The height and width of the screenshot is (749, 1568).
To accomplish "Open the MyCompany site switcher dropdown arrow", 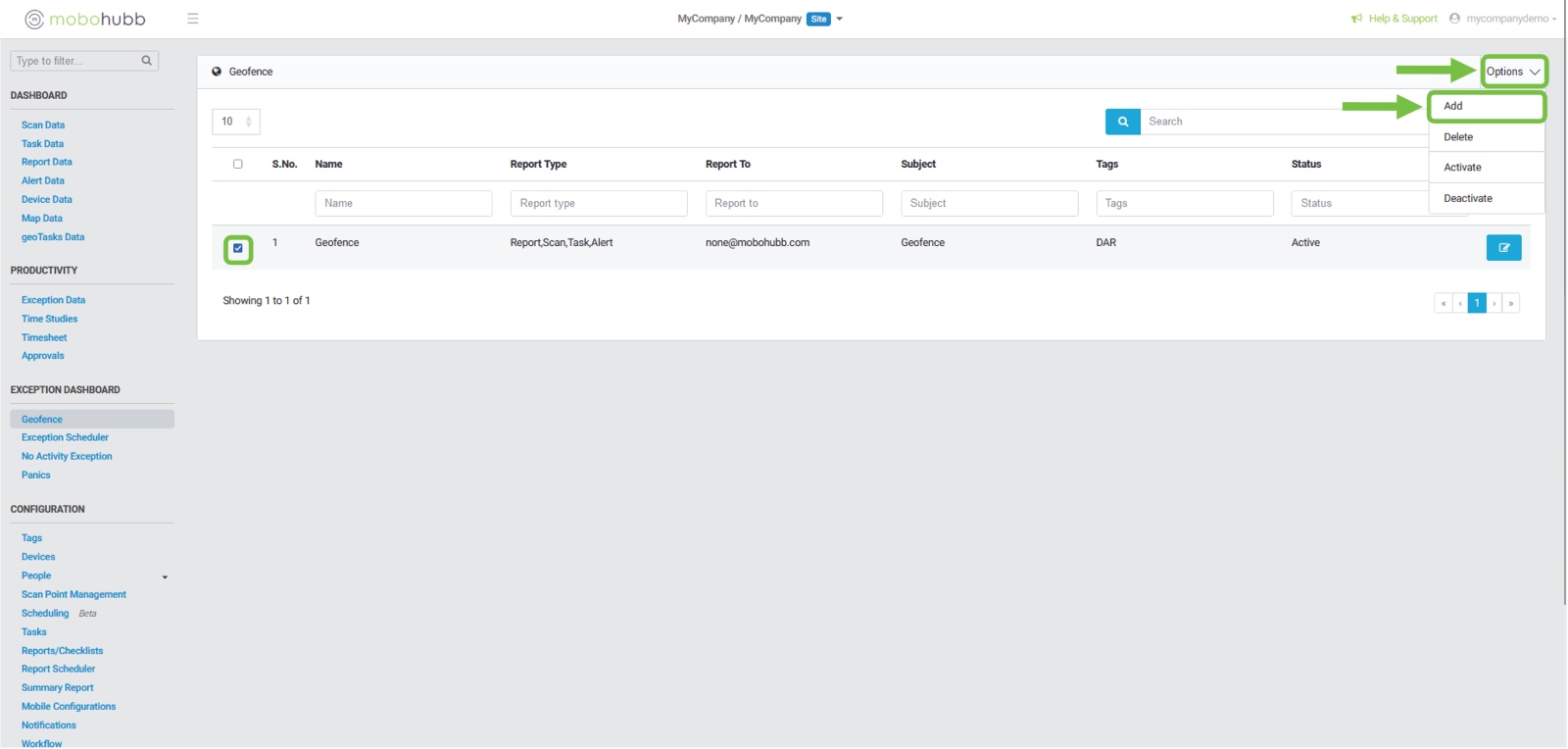I will pos(840,19).
